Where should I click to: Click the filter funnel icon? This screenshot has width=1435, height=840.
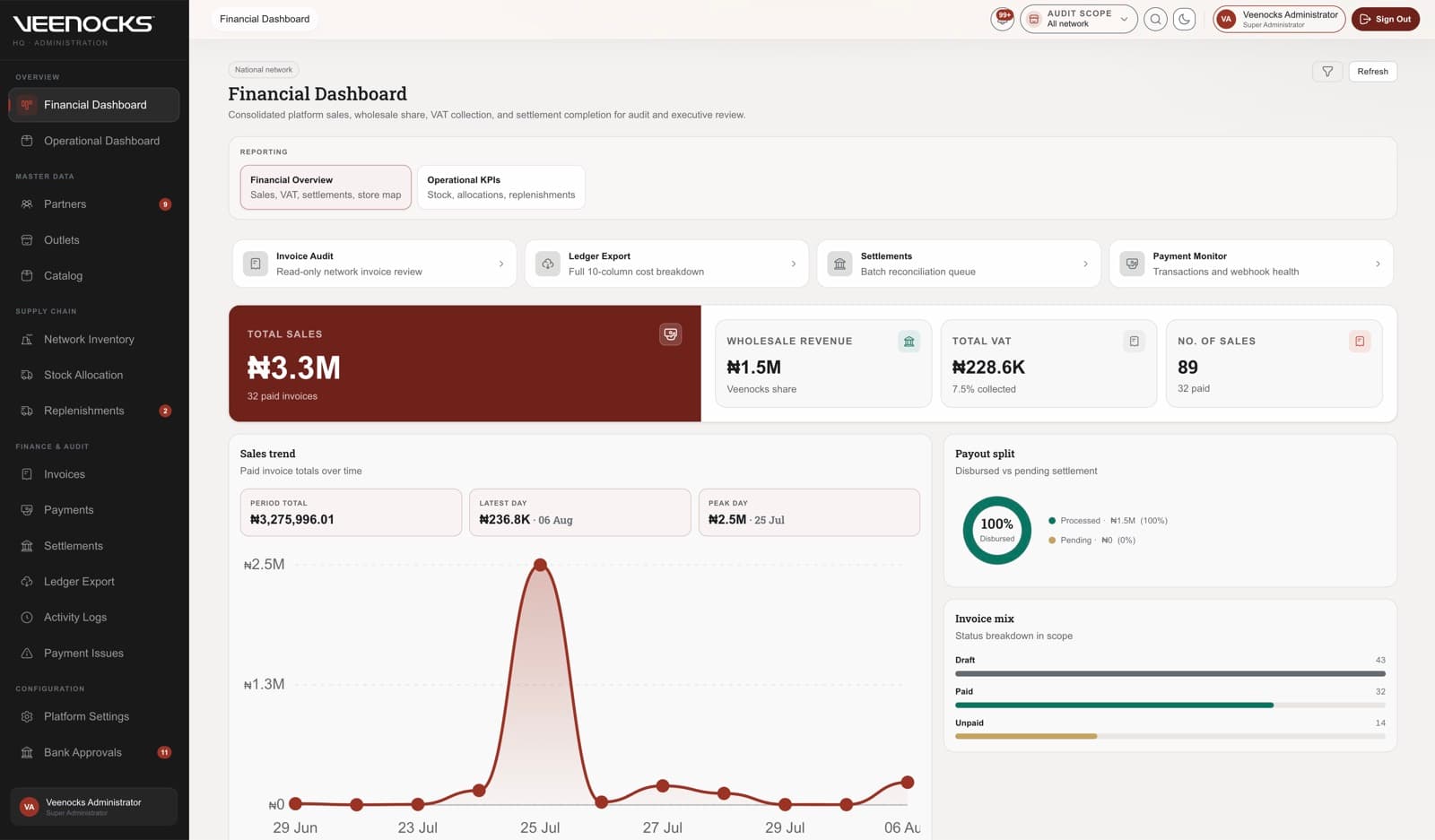click(1327, 72)
